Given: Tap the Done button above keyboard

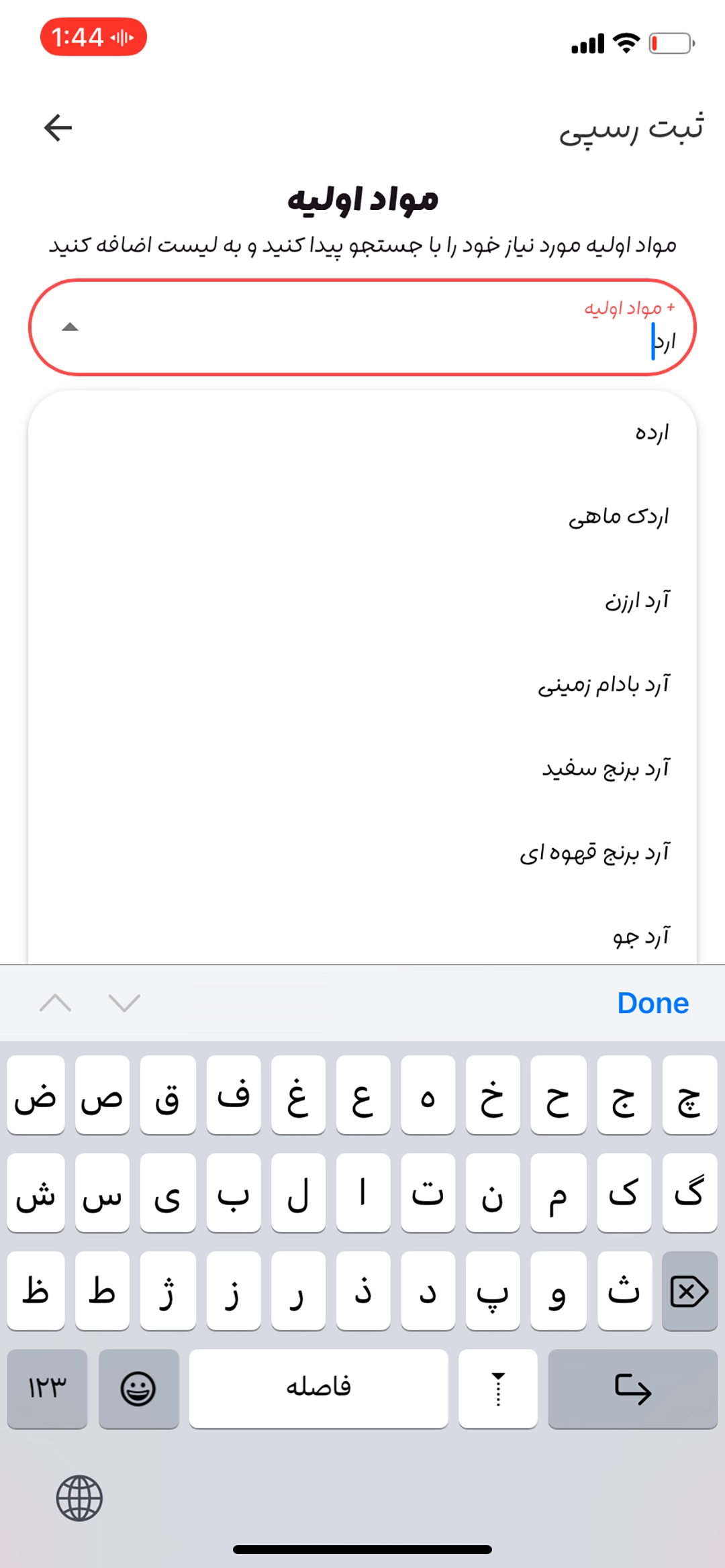Looking at the screenshot, I should pyautogui.click(x=652, y=1003).
